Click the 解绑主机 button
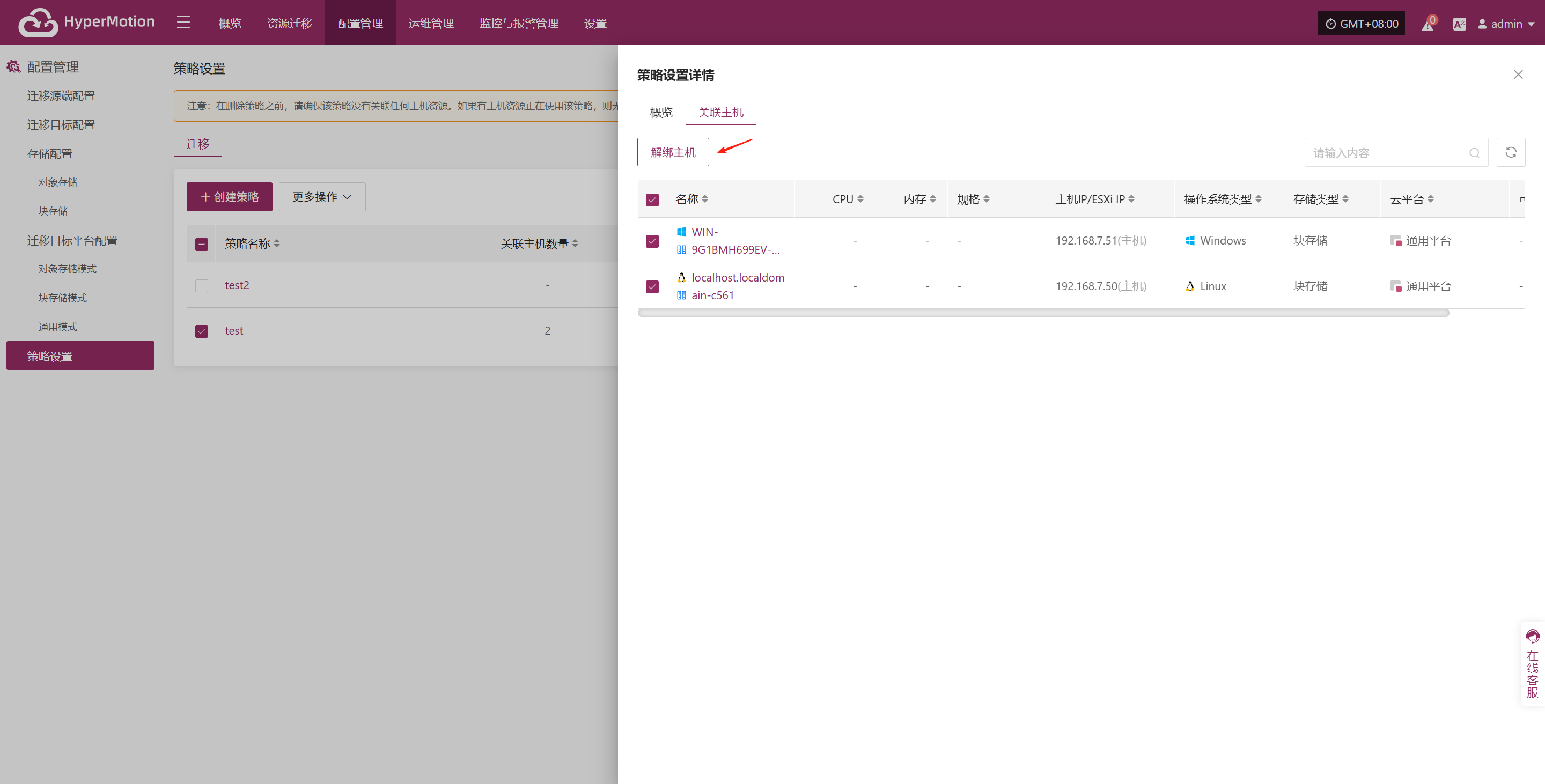This screenshot has width=1545, height=784. click(x=673, y=152)
